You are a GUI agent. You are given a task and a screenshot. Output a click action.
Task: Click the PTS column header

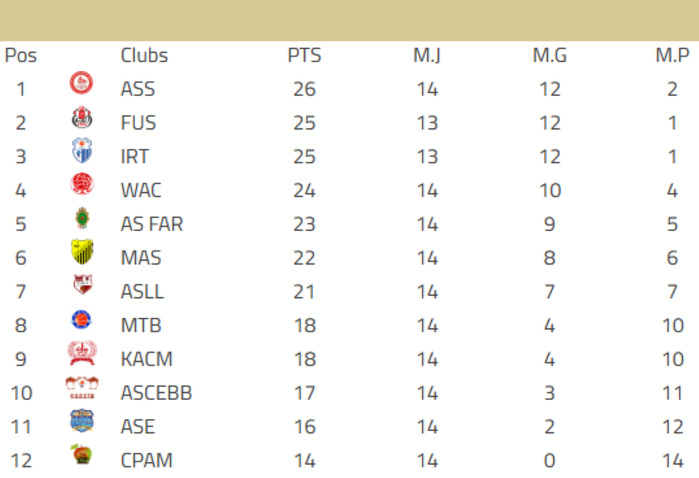coord(304,56)
